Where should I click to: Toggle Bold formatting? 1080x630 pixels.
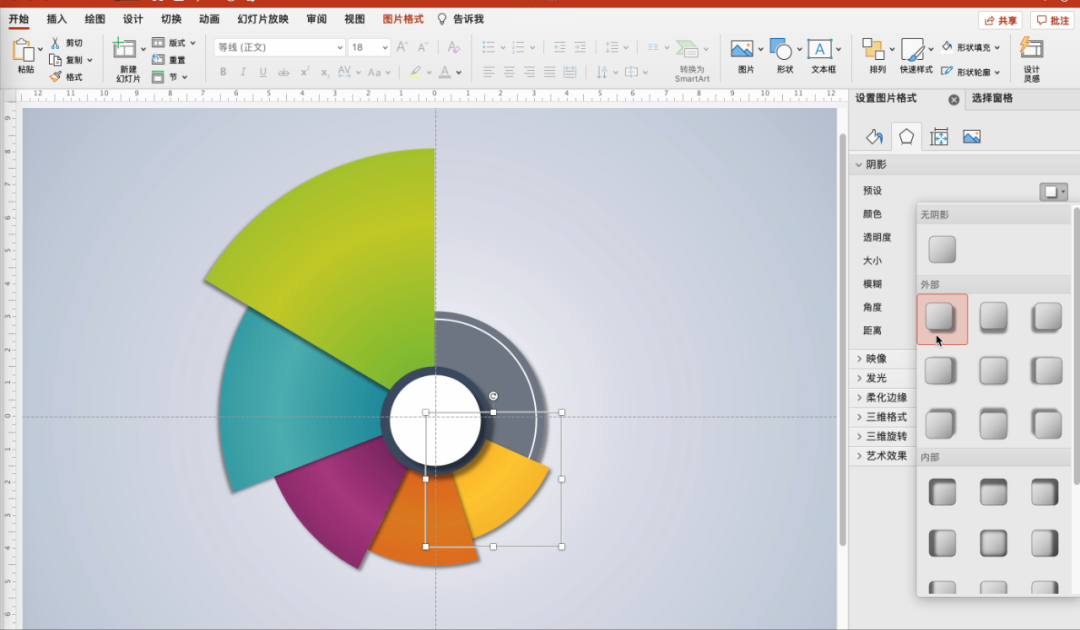(223, 72)
